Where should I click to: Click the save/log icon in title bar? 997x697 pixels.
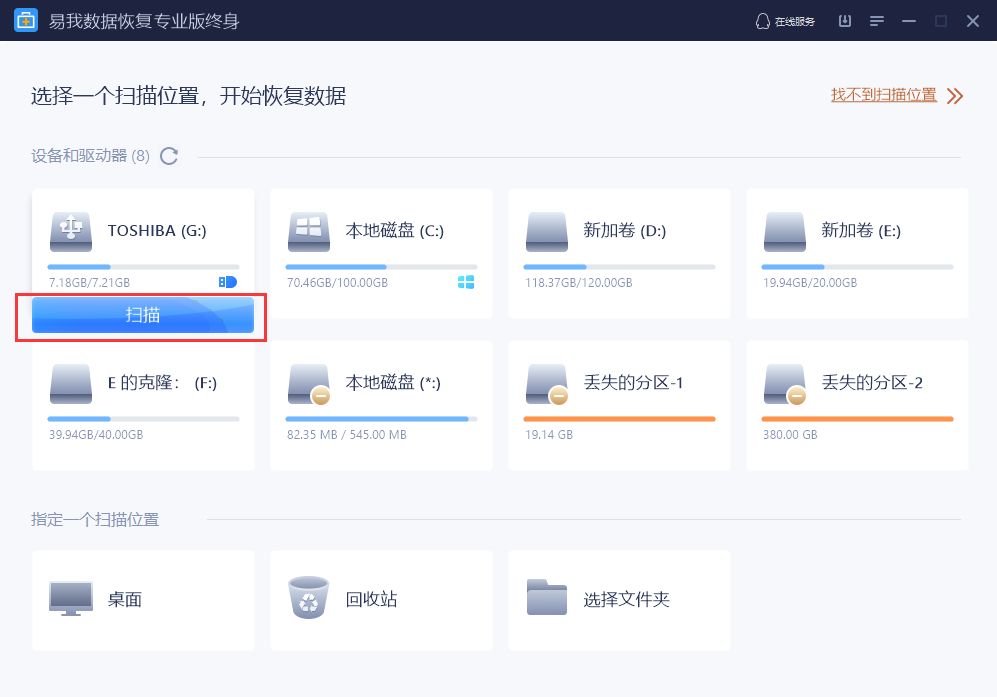[844, 20]
